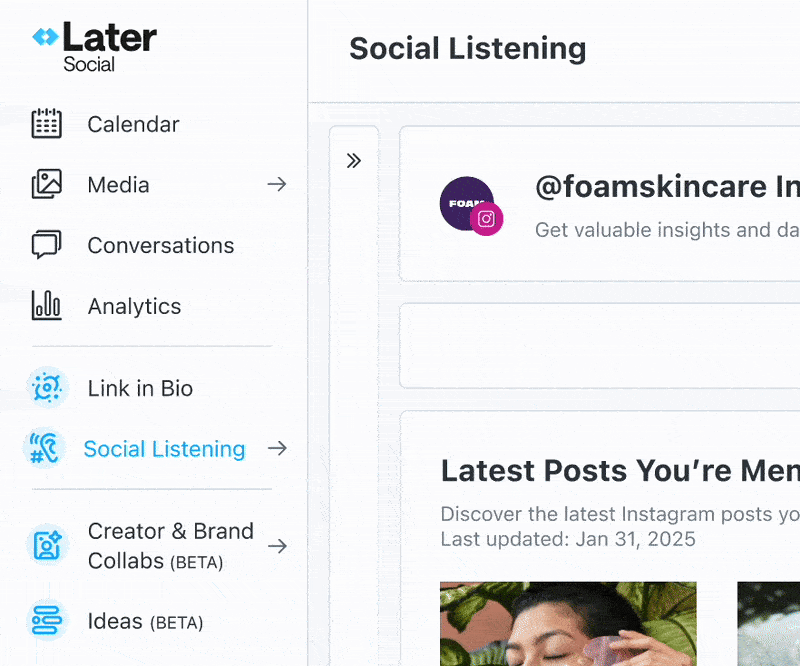Click the Later Social logo
The height and width of the screenshot is (666, 800).
point(94,46)
